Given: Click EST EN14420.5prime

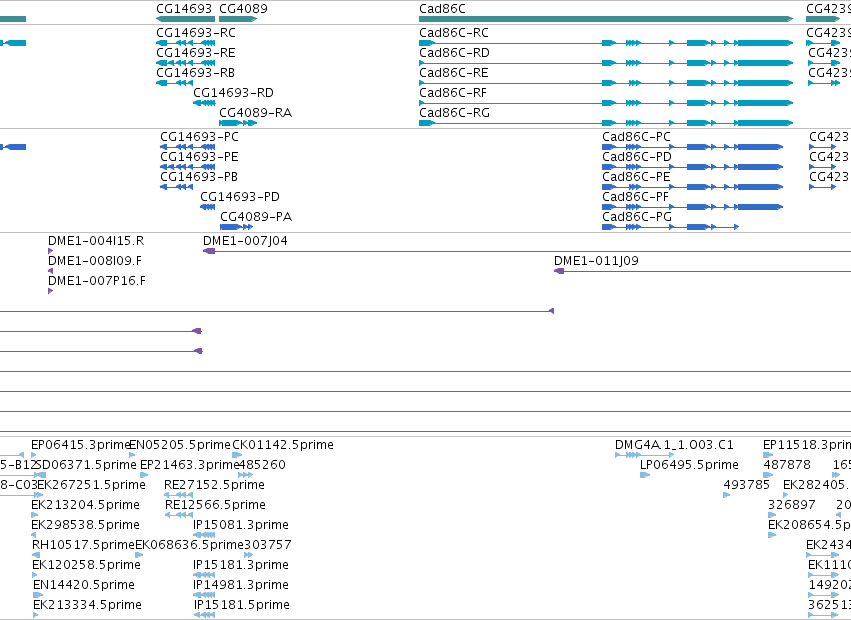Looking at the screenshot, I should 84,585.
